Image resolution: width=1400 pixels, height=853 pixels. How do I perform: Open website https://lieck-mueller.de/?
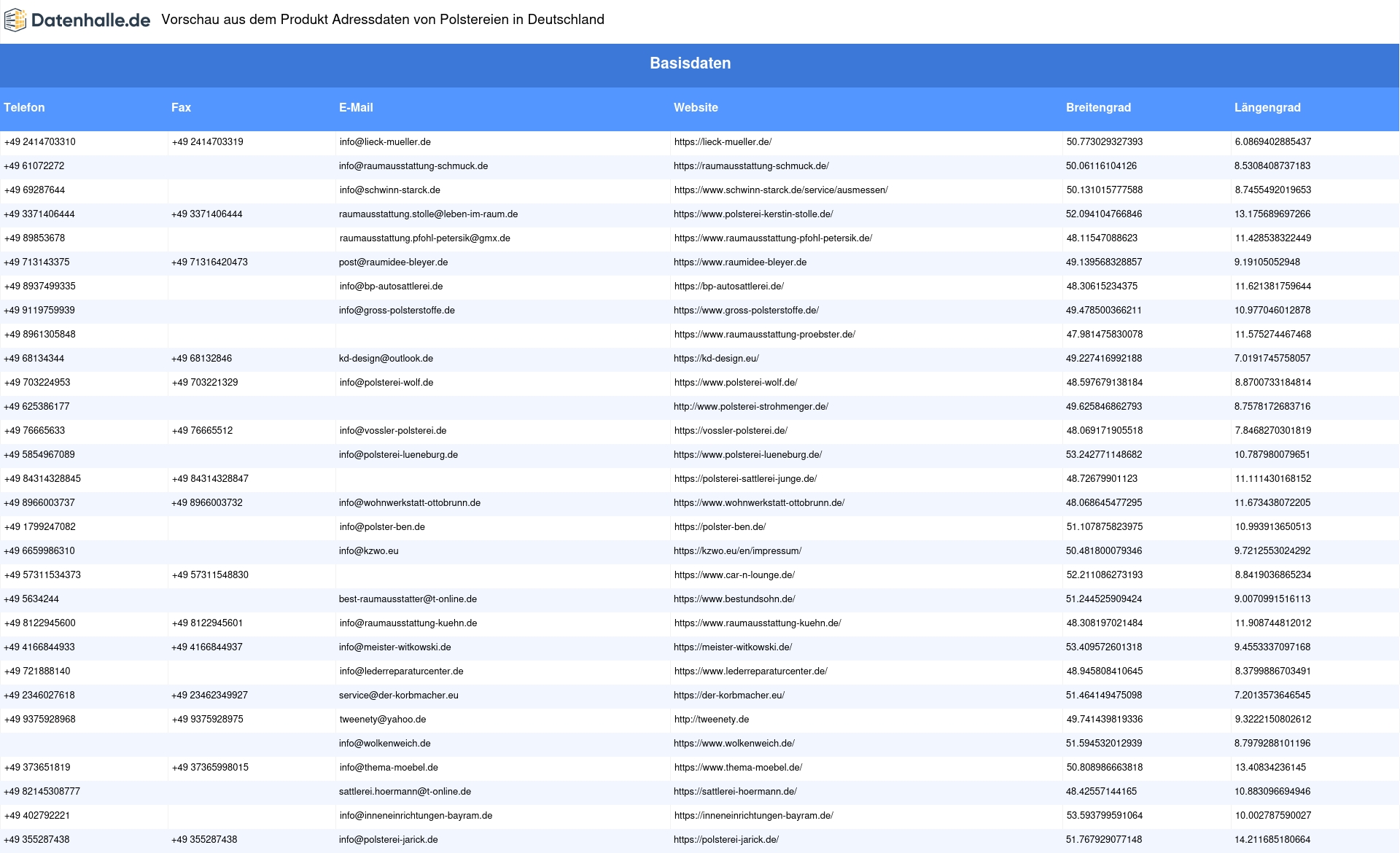pos(723,142)
